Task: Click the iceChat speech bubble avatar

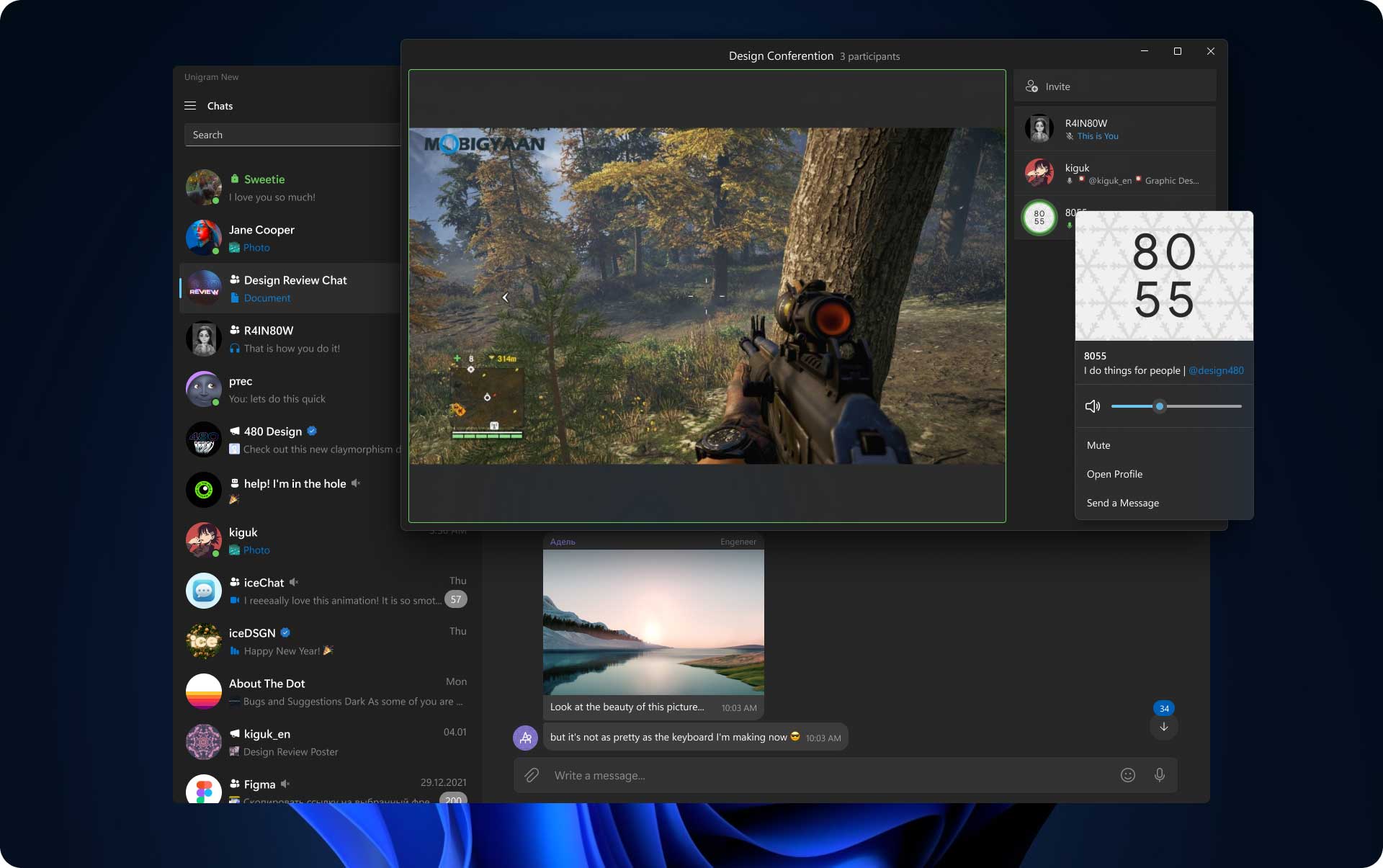Action: tap(204, 591)
